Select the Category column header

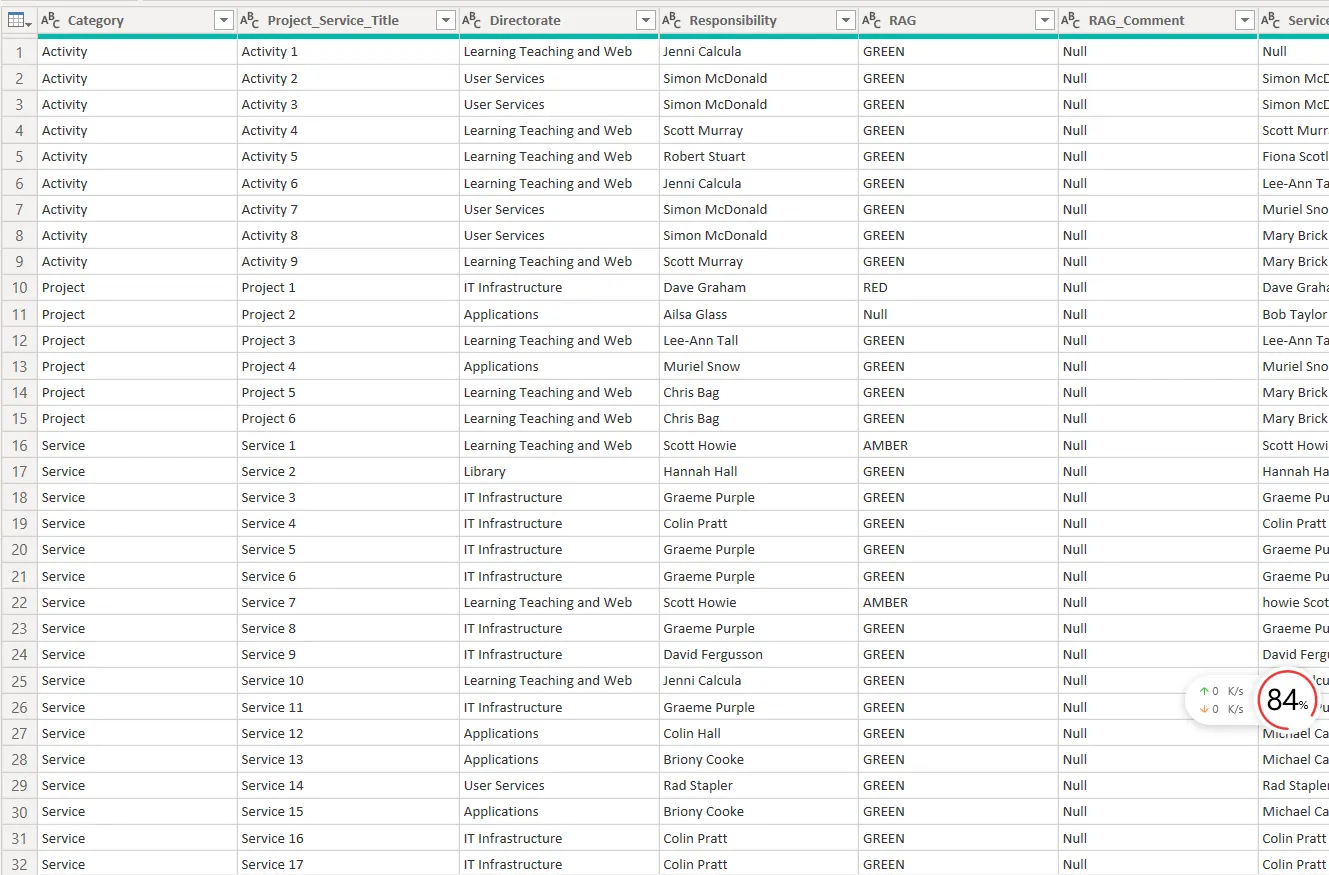coord(97,20)
